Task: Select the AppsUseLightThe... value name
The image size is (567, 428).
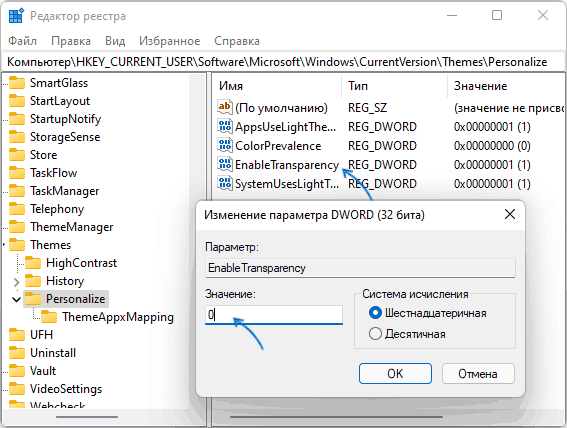Action: click(285, 127)
